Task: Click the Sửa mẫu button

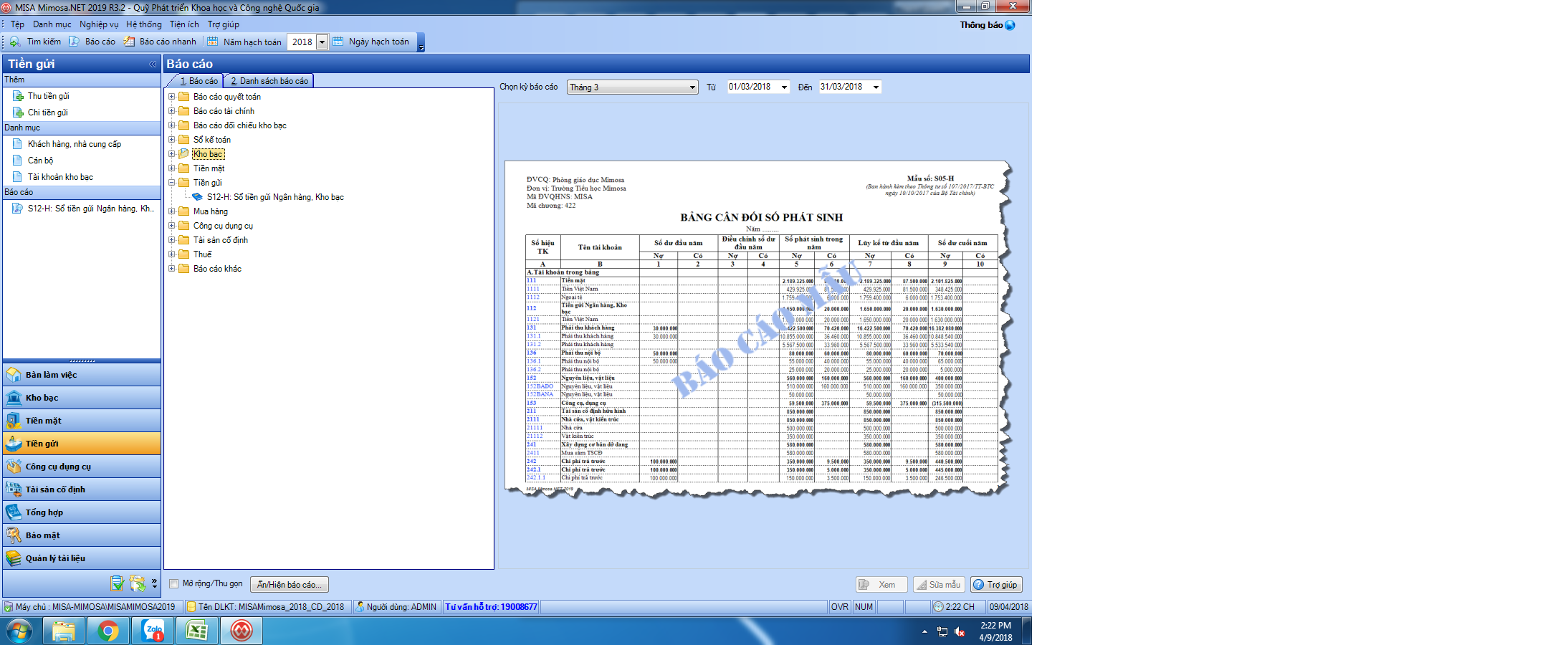Action: click(939, 585)
